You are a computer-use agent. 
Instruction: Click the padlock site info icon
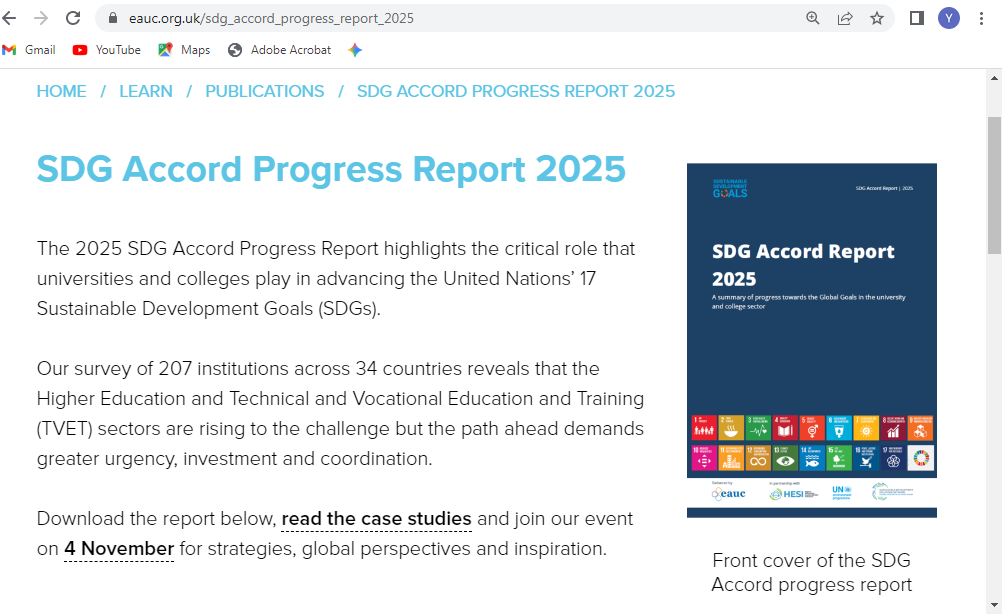tap(112, 18)
